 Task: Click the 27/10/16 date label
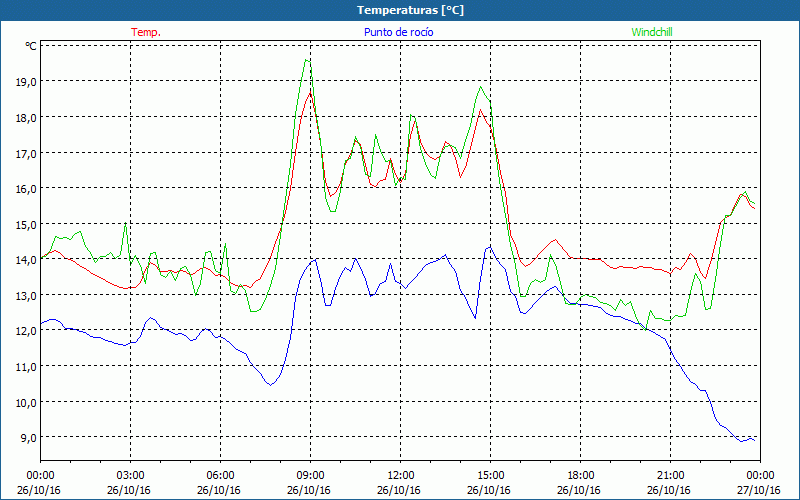coord(760,490)
